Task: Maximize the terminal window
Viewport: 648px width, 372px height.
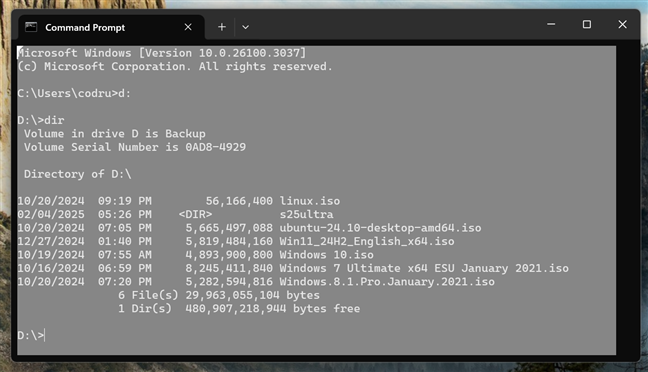Action: pos(587,24)
